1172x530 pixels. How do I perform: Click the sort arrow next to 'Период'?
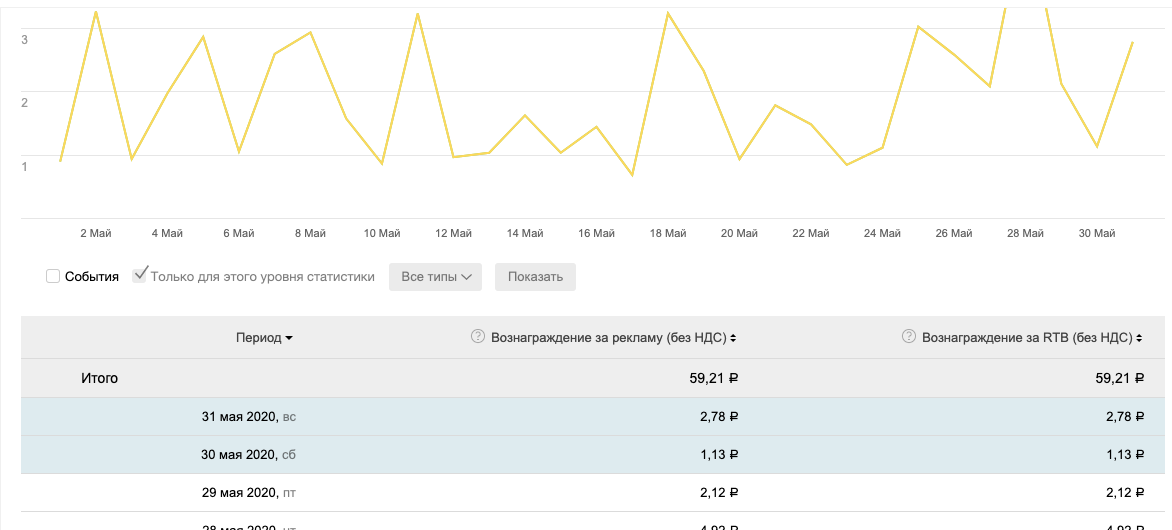289,339
